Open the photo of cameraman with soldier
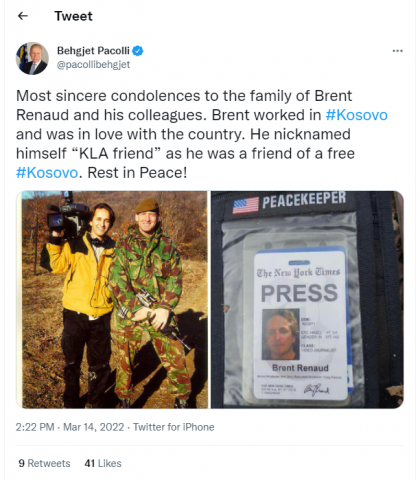The height and width of the screenshot is (480, 420). [112, 299]
